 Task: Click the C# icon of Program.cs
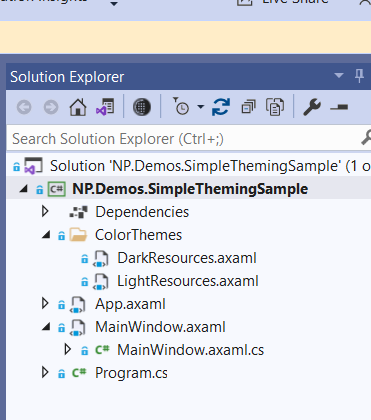pyautogui.click(x=79, y=373)
